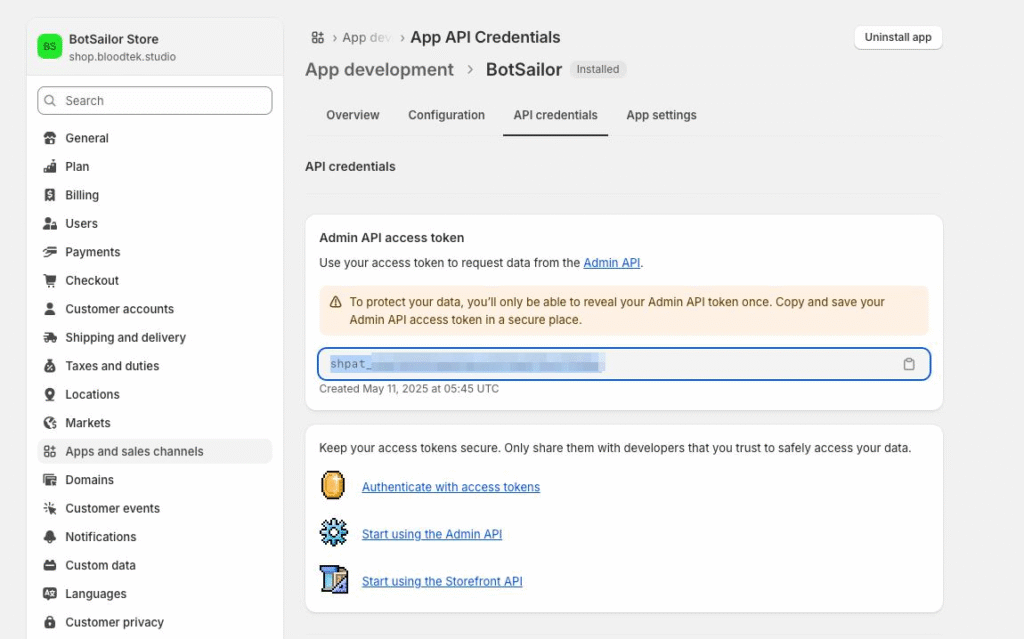Open the Admin API link
This screenshot has width=1024, height=639.
tap(611, 263)
